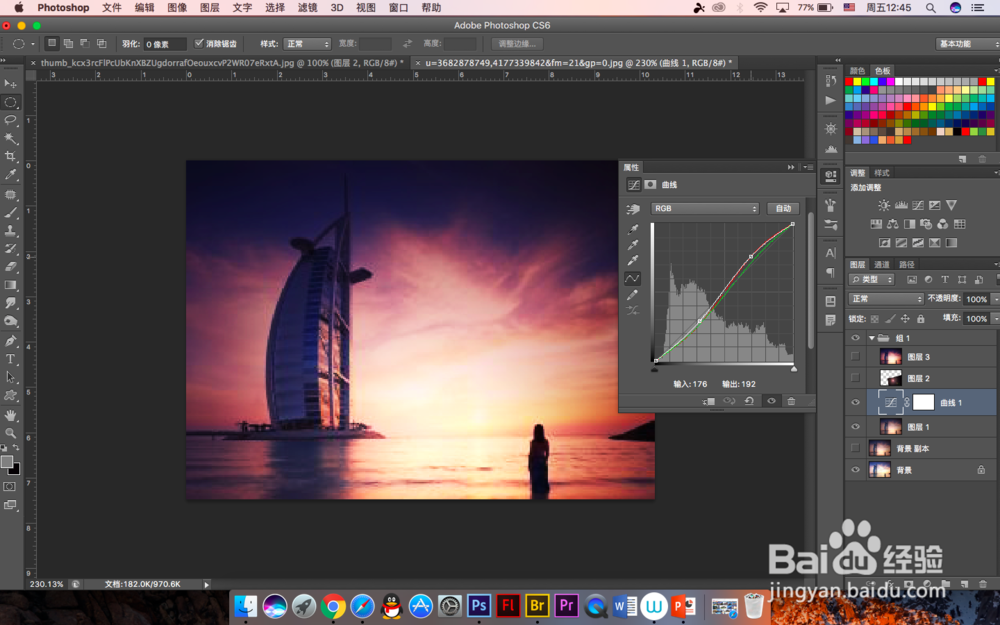Click the Intersect with selection mode icon

pos(101,43)
